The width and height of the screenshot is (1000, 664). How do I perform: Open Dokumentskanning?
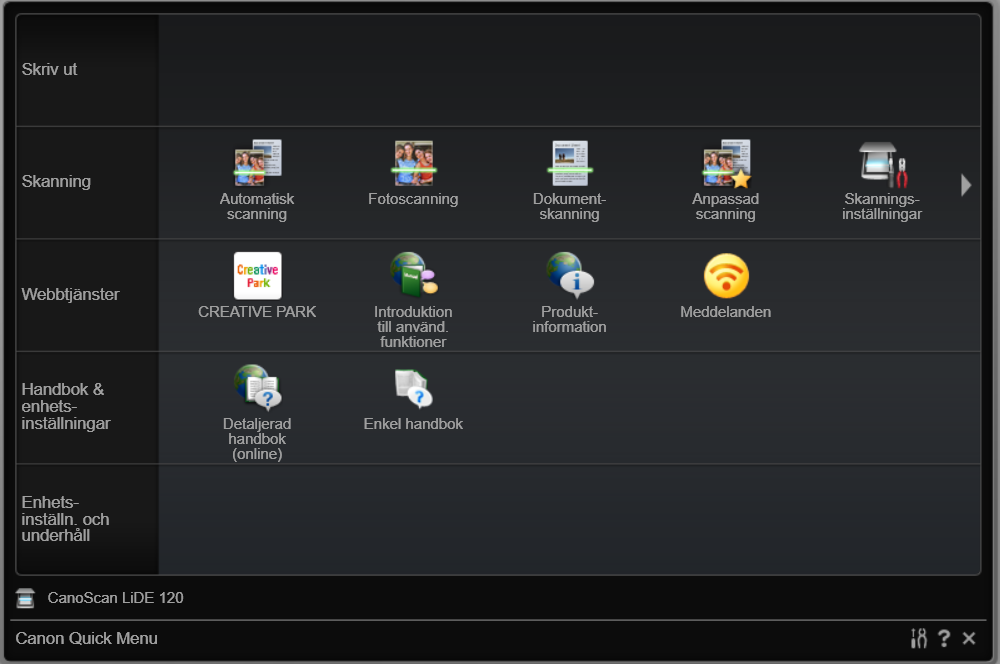pyautogui.click(x=569, y=164)
